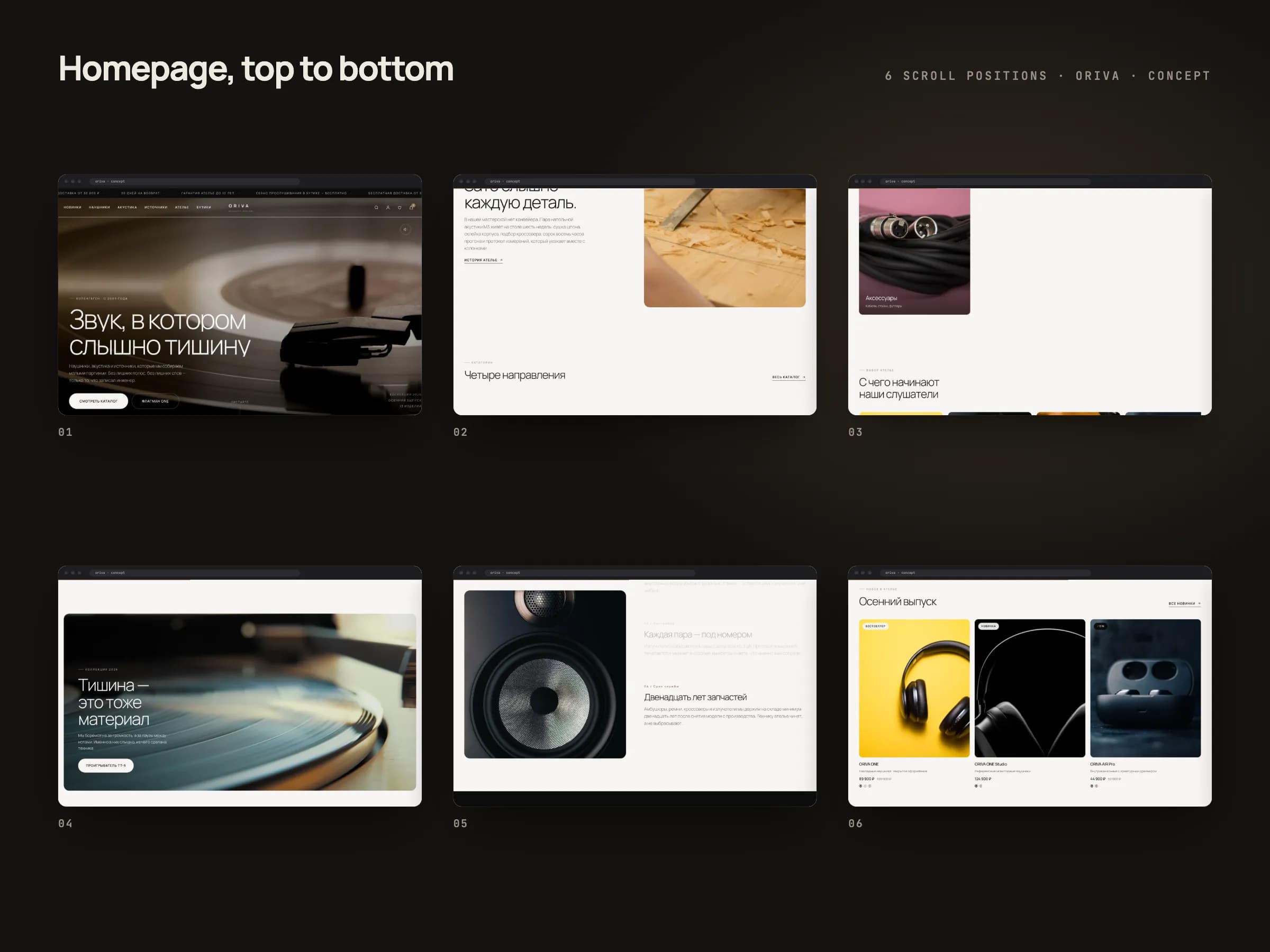The height and width of the screenshot is (952, 1270).
Task: Select the copper color swatch under ORIVA AIR Pro
Action: point(1096,786)
